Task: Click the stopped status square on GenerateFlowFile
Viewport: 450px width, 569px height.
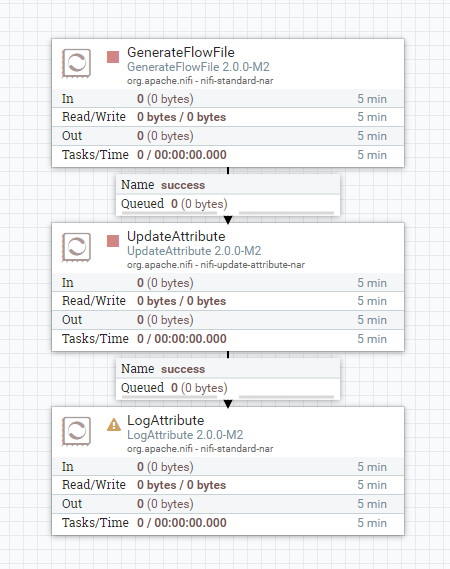Action: (113, 57)
